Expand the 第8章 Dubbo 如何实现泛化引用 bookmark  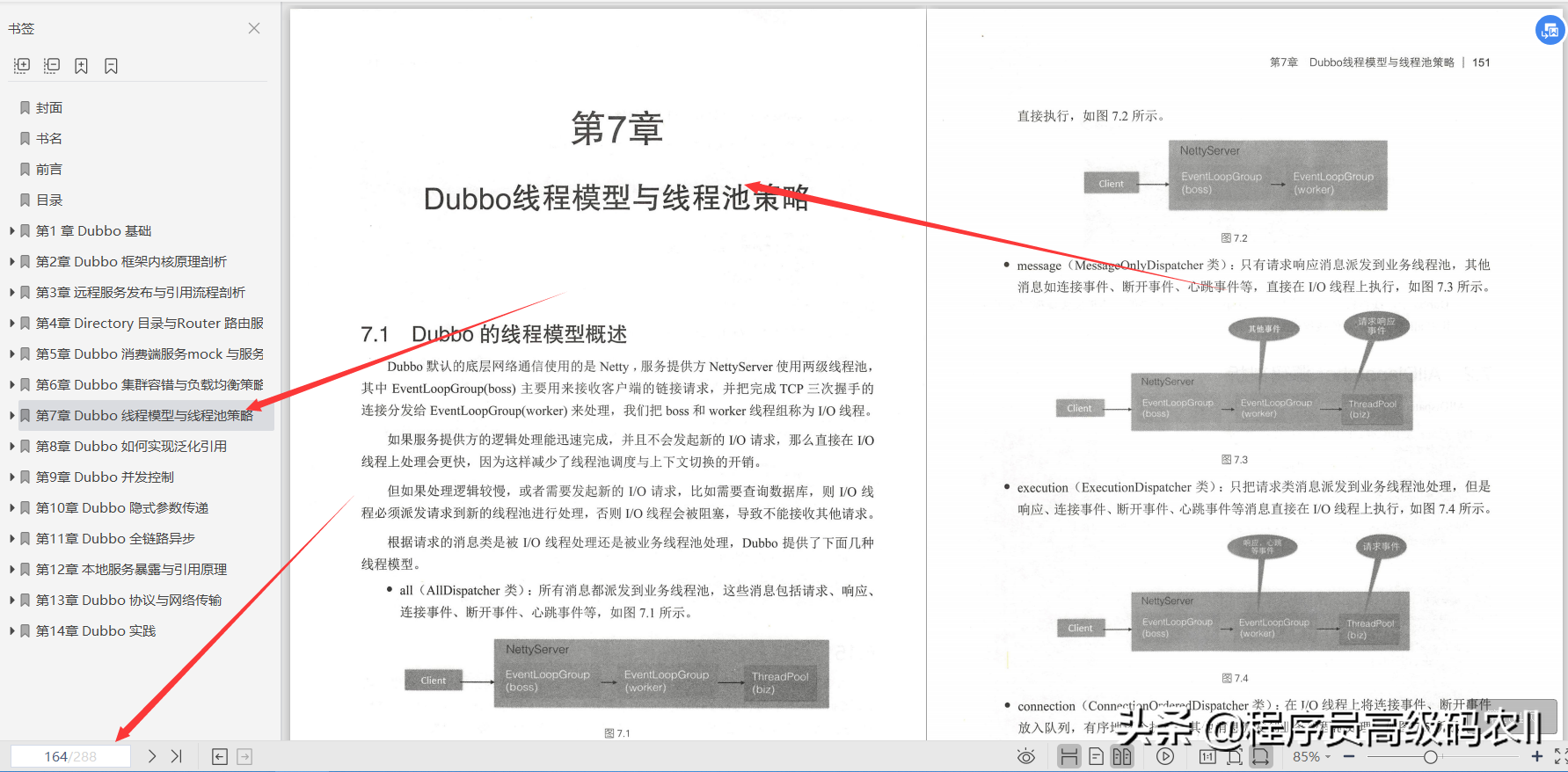point(12,446)
